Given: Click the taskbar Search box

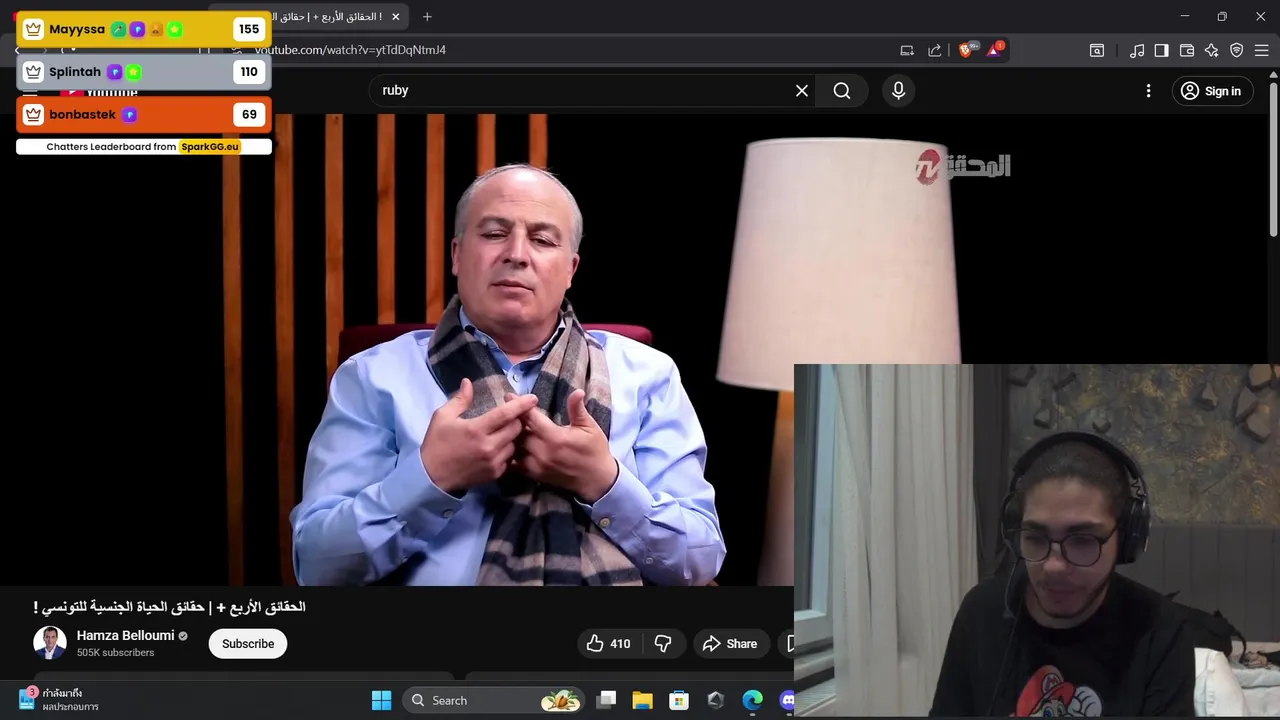Looking at the screenshot, I should click(x=493, y=701).
